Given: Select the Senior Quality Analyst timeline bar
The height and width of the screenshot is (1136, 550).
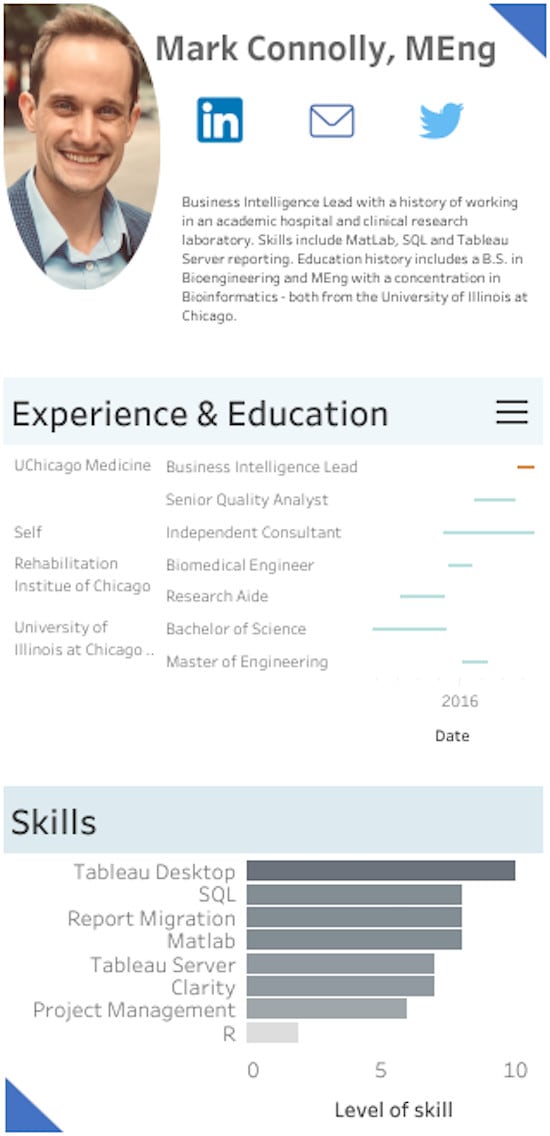Looking at the screenshot, I should pyautogui.click(x=495, y=500).
